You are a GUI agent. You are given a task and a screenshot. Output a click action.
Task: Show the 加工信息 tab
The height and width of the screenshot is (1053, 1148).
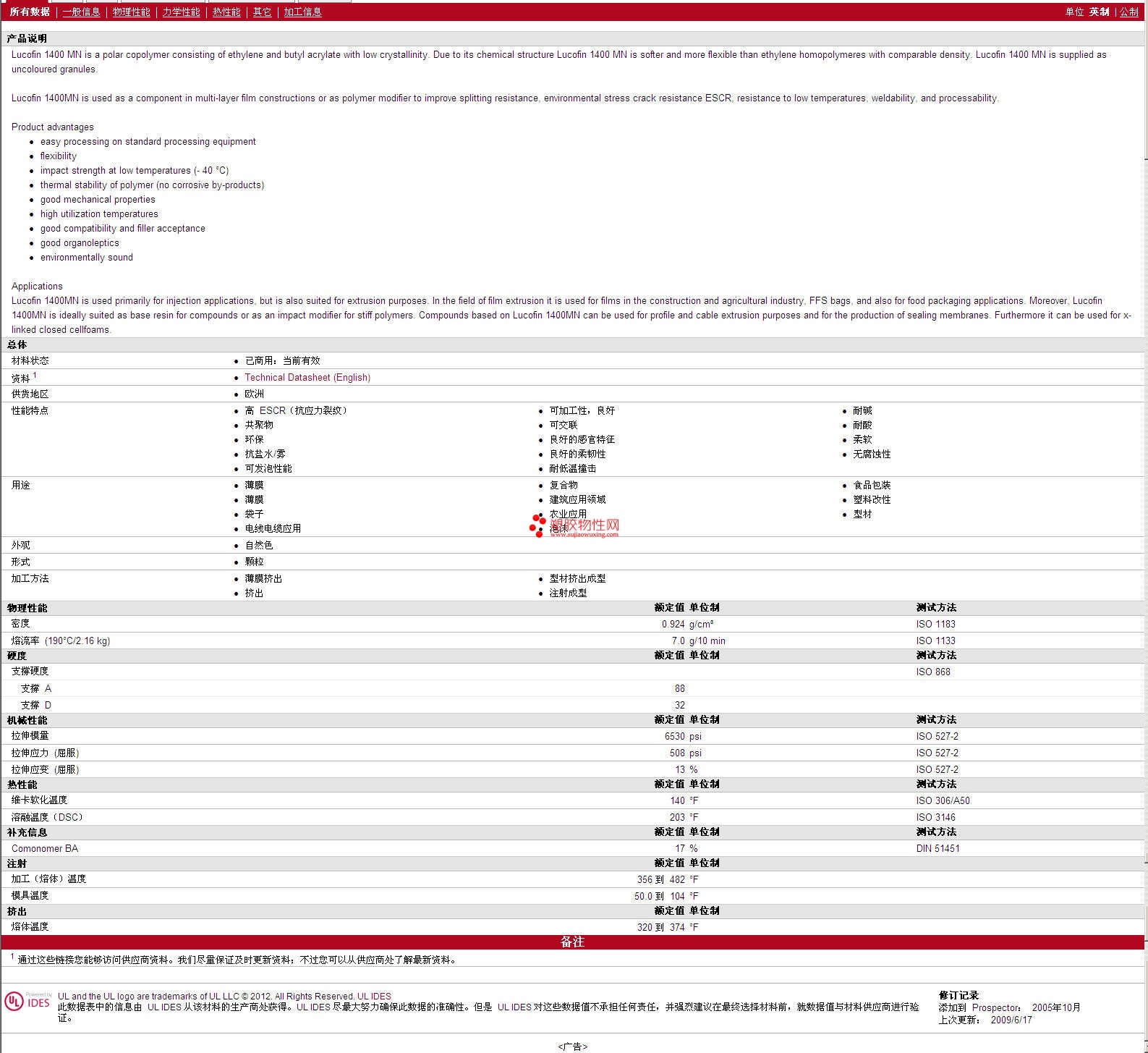302,12
